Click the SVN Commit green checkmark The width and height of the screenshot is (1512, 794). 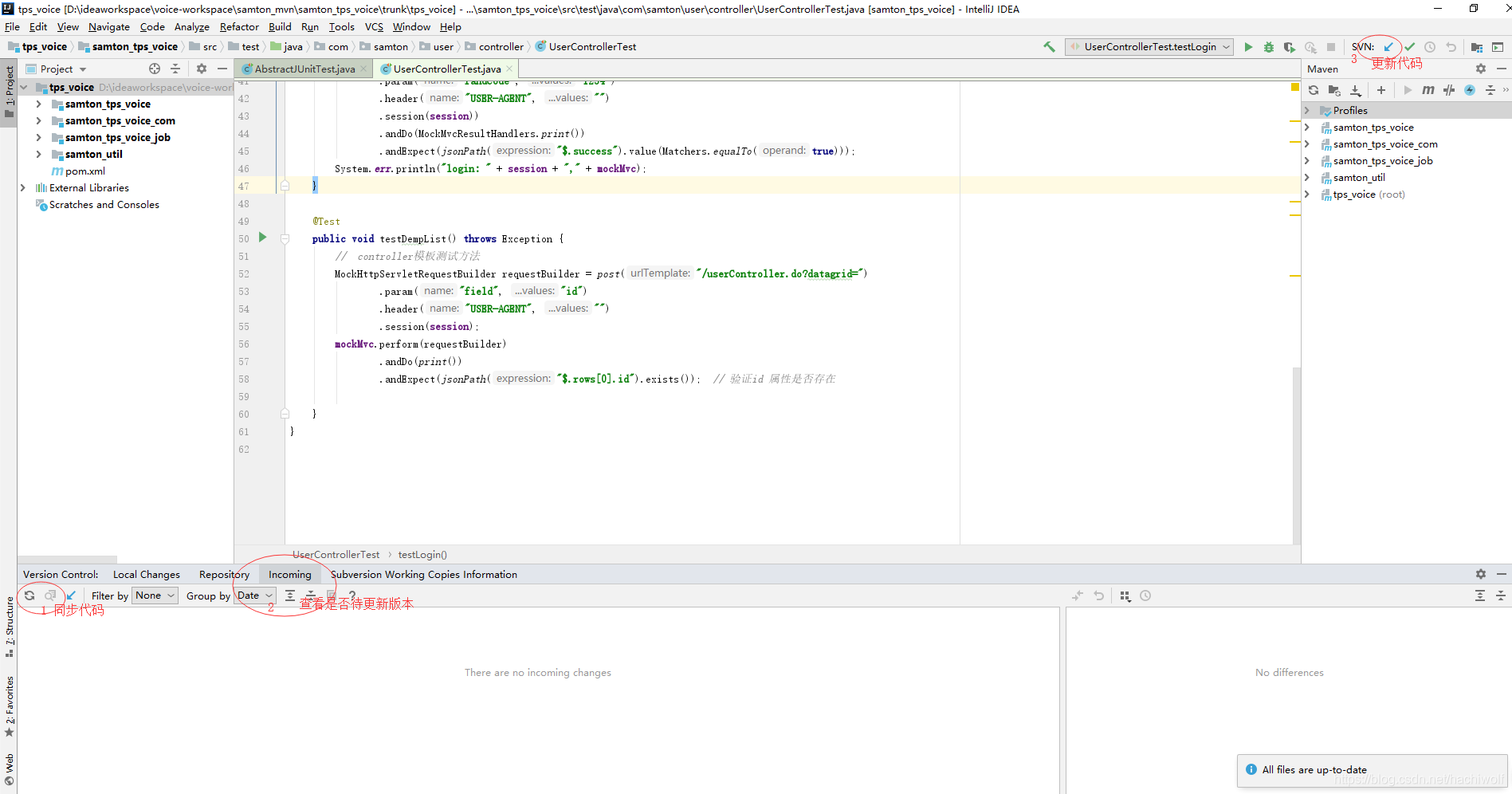click(1409, 47)
